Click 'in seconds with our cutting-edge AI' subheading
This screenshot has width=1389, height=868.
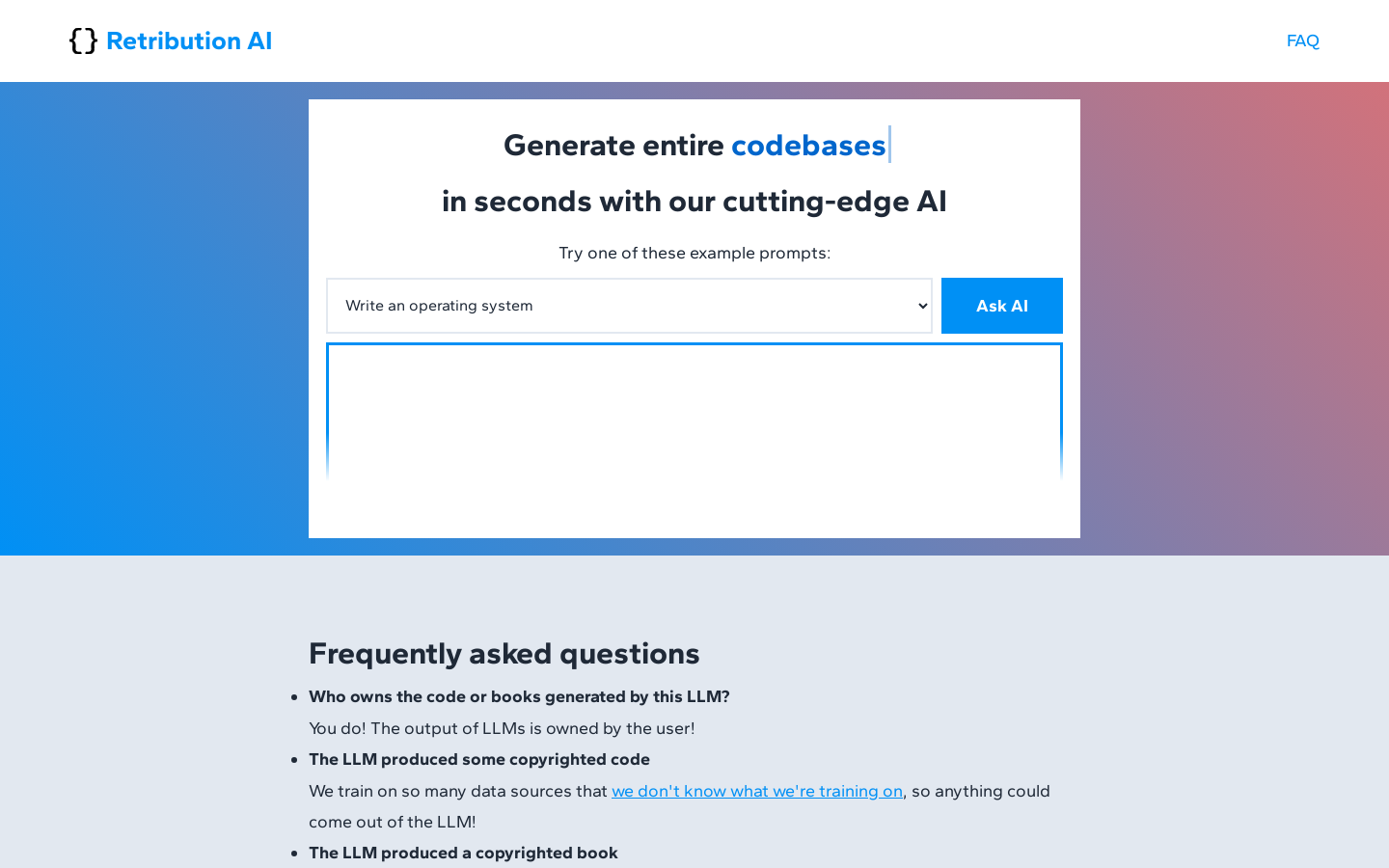point(694,201)
